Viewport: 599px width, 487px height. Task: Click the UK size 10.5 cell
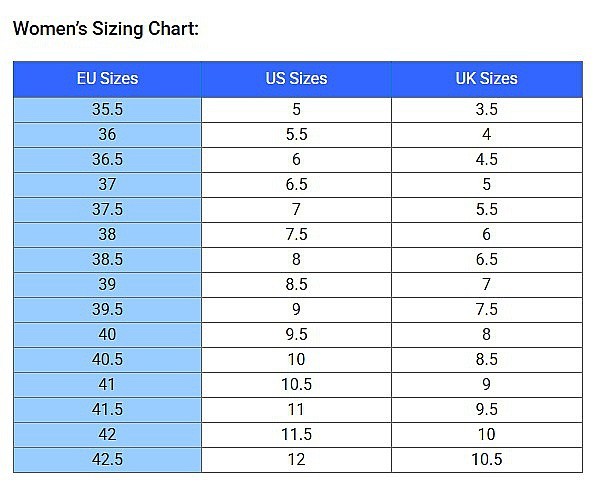pos(487,459)
